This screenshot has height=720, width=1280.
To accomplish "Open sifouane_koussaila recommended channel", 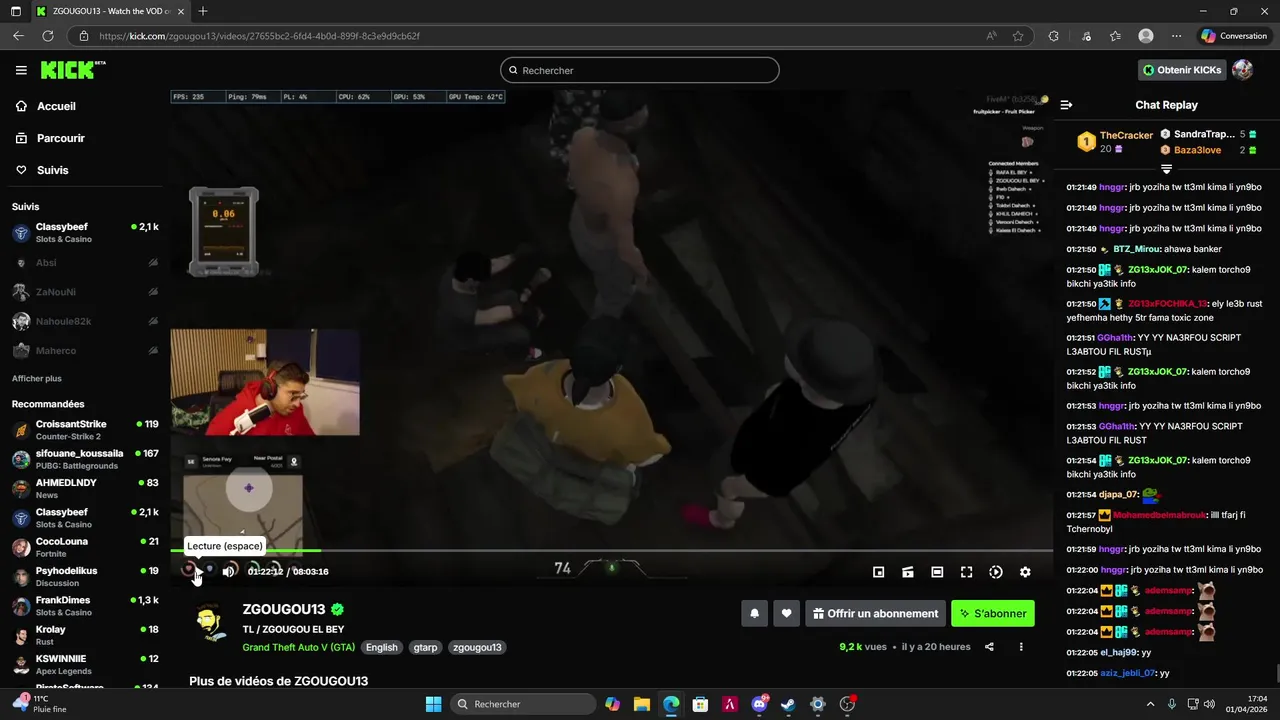I will (85, 459).
